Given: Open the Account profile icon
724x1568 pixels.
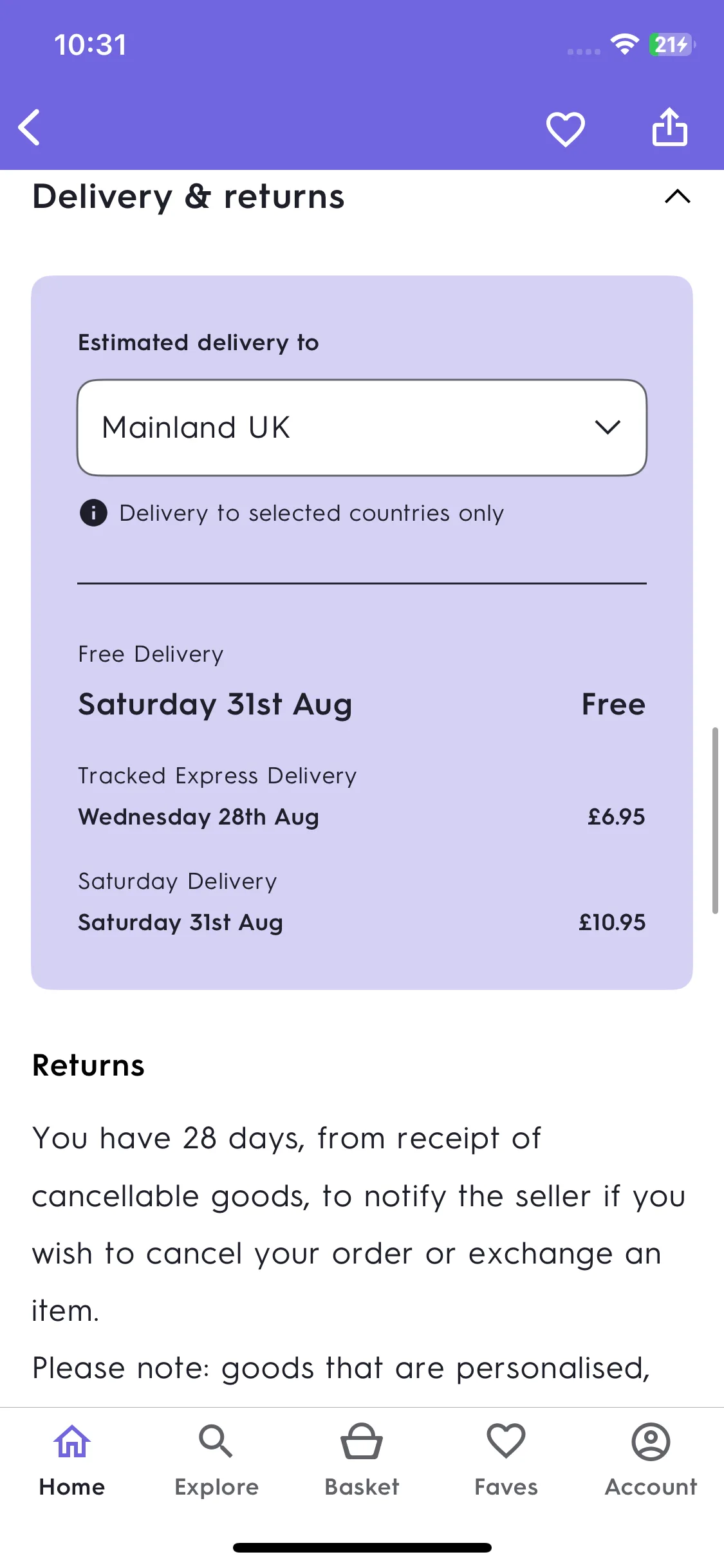Looking at the screenshot, I should click(651, 1441).
